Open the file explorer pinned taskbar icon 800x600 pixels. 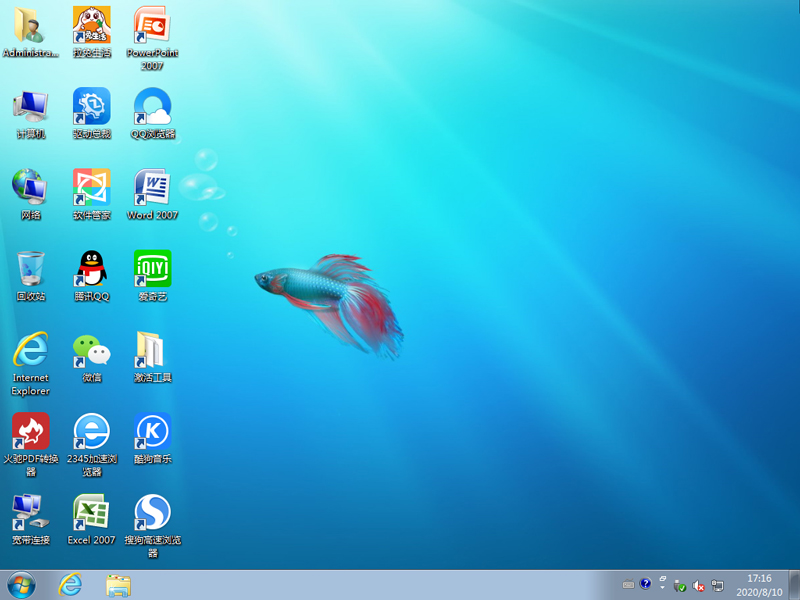coord(118,585)
